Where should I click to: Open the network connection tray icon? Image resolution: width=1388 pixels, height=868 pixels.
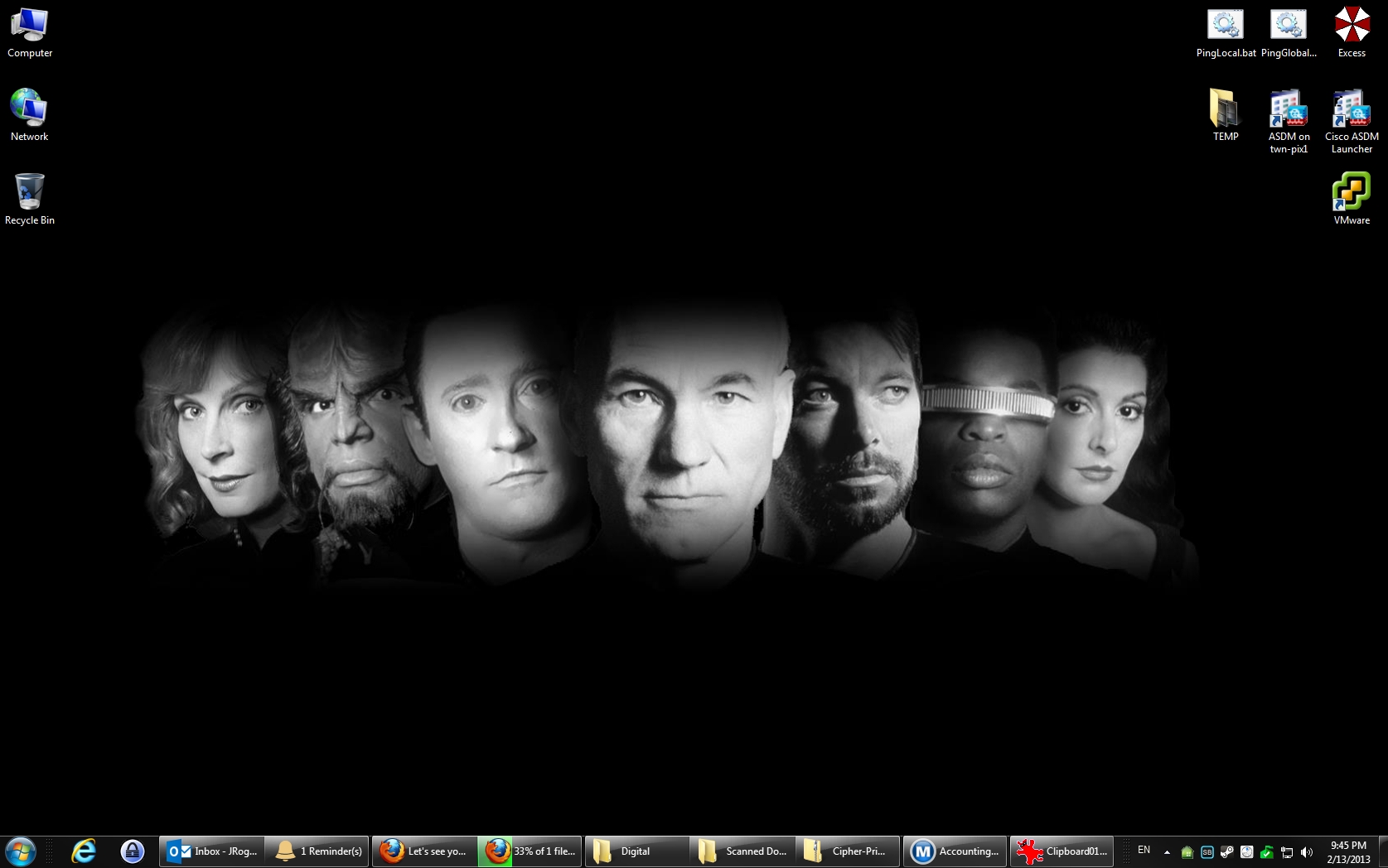[1287, 852]
